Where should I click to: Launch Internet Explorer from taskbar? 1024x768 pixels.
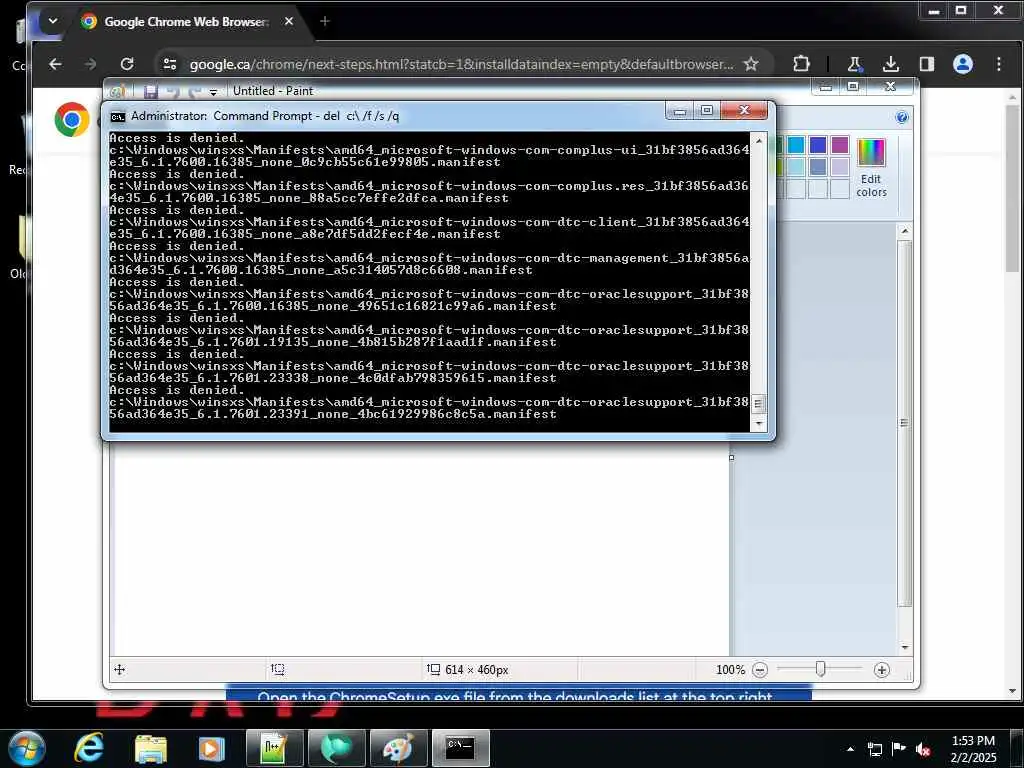click(89, 748)
